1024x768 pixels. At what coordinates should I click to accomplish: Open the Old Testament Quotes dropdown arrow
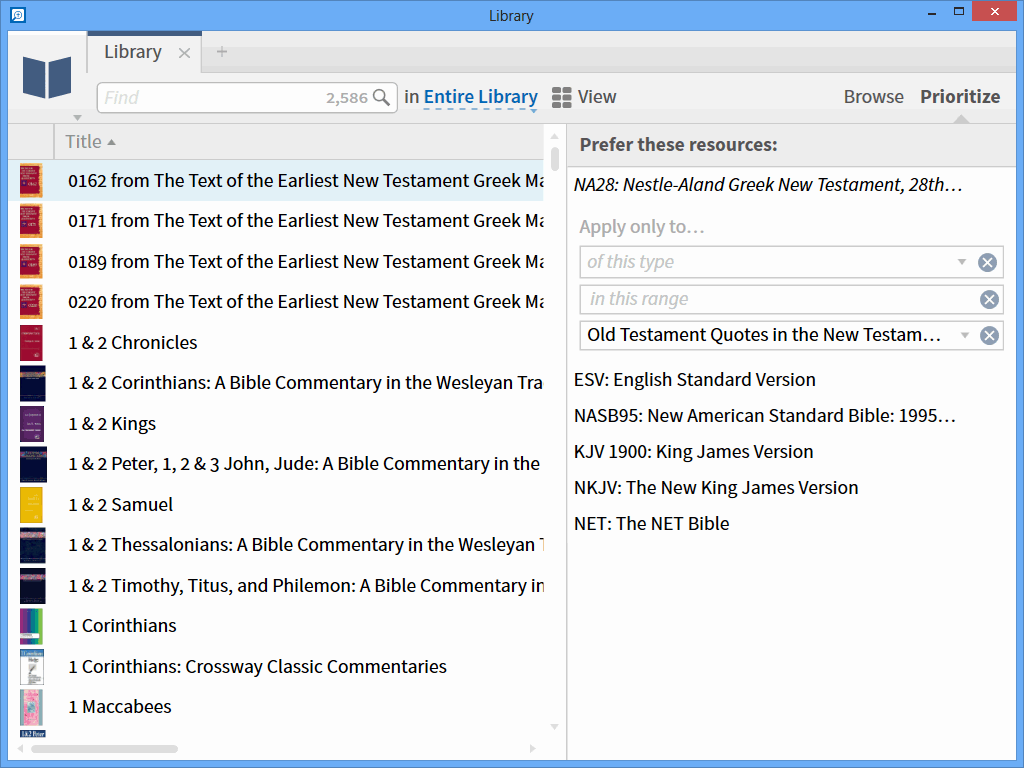tap(965, 336)
